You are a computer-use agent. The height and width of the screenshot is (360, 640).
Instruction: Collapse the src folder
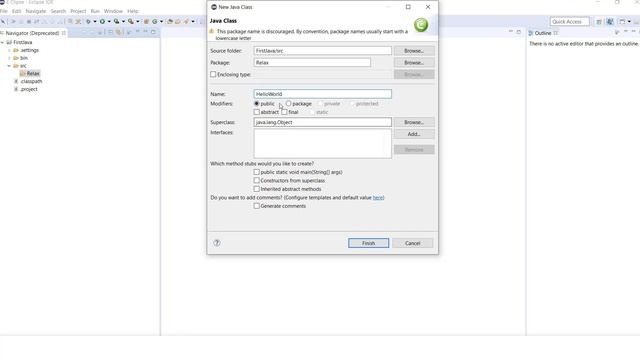coord(9,66)
